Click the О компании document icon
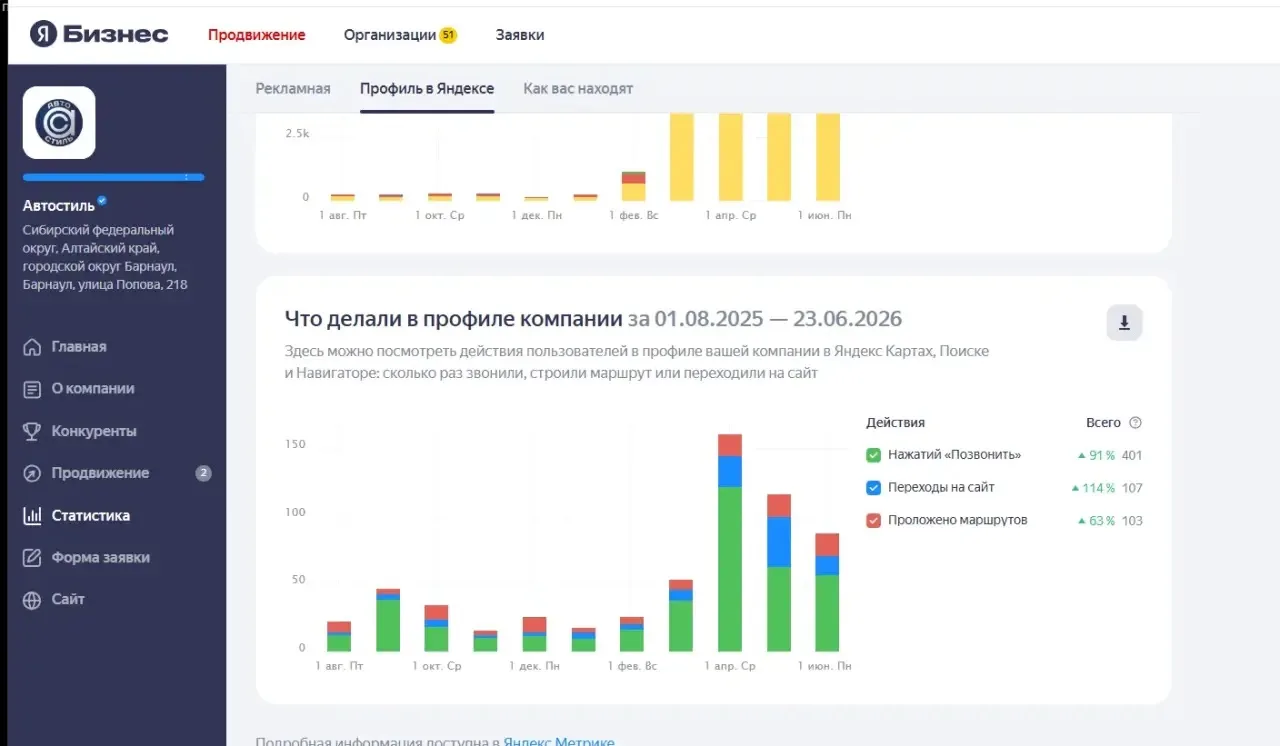This screenshot has width=1280, height=746. tap(32, 389)
